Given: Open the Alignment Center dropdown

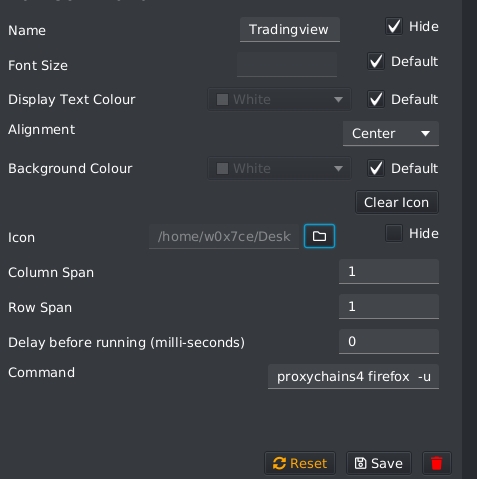Looking at the screenshot, I should [x=391, y=134].
